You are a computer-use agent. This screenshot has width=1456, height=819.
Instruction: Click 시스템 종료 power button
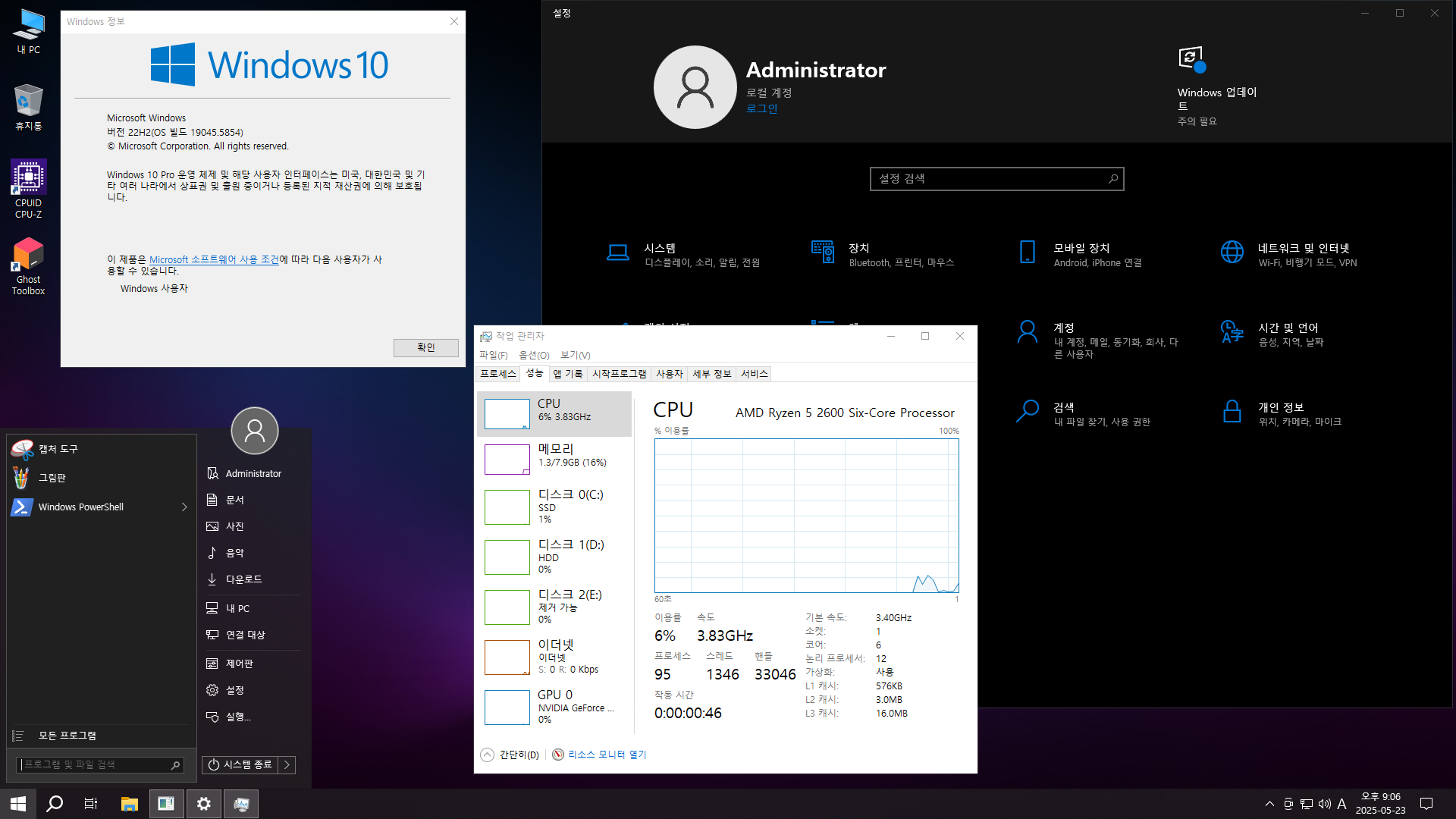(x=240, y=764)
